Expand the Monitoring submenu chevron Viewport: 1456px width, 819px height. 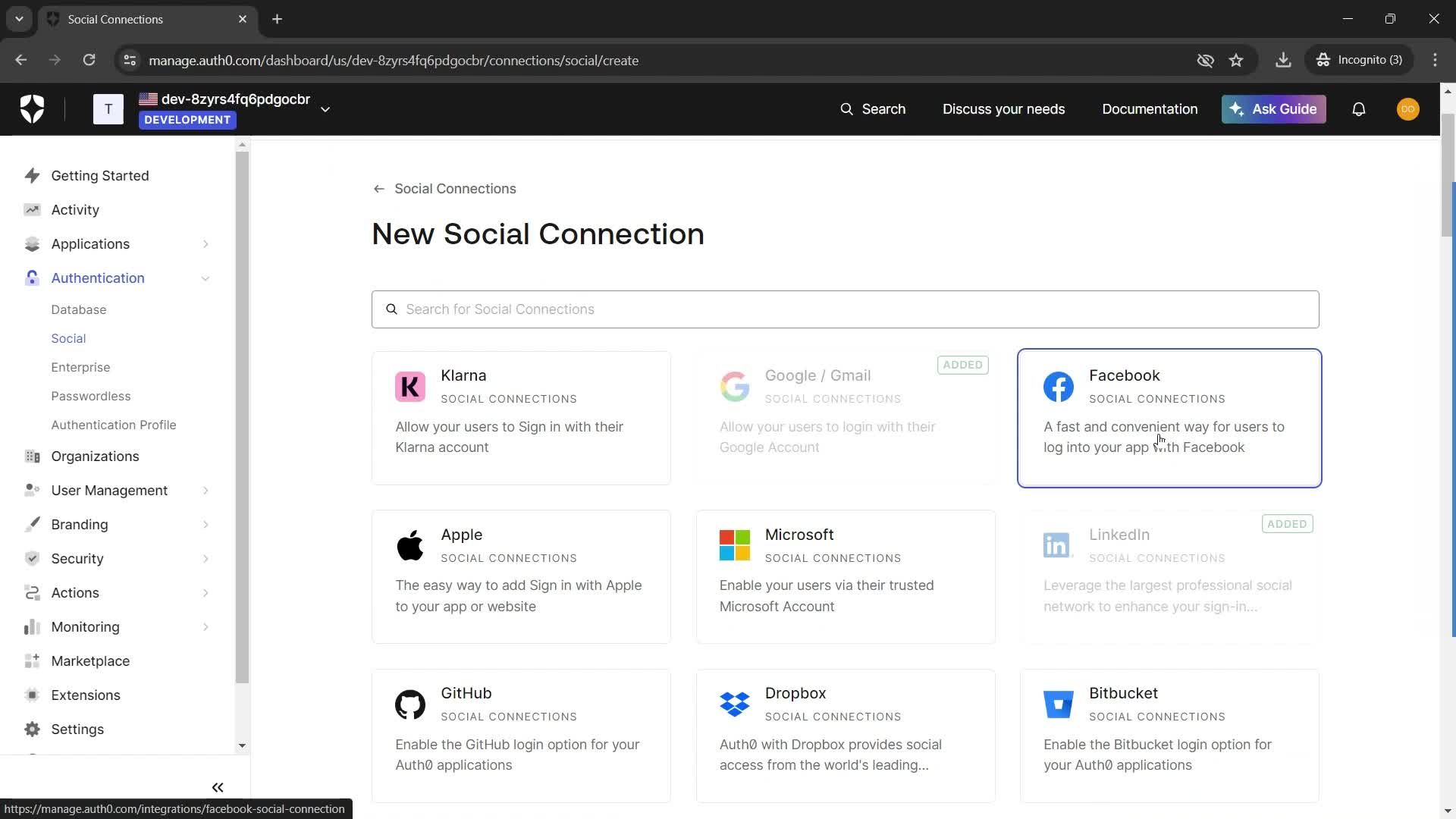[x=206, y=627]
